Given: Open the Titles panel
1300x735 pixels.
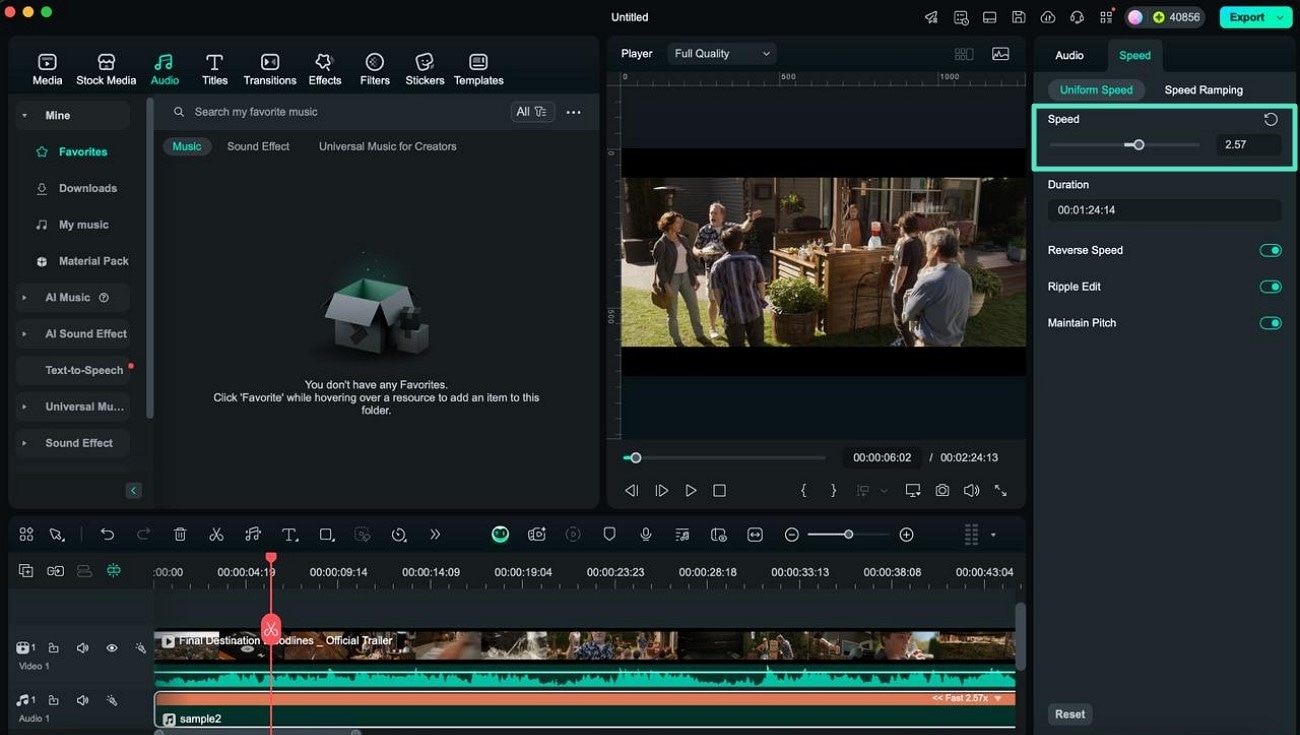Looking at the screenshot, I should coord(214,69).
